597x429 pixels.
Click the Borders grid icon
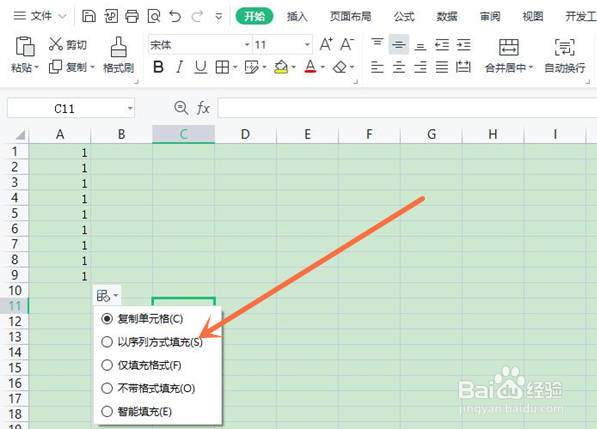click(222, 67)
